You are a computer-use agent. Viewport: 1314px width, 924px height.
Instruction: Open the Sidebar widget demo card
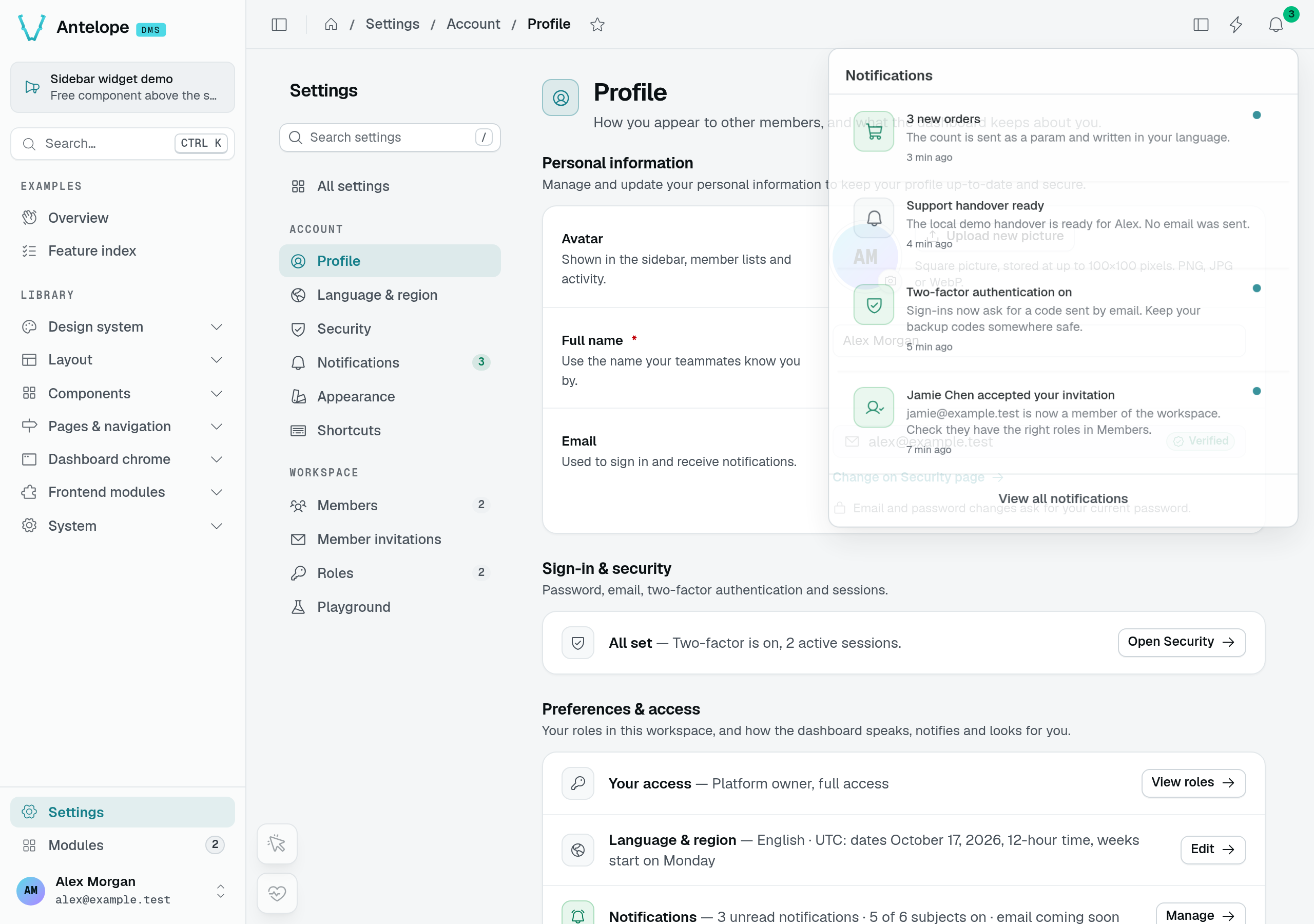[x=123, y=87]
